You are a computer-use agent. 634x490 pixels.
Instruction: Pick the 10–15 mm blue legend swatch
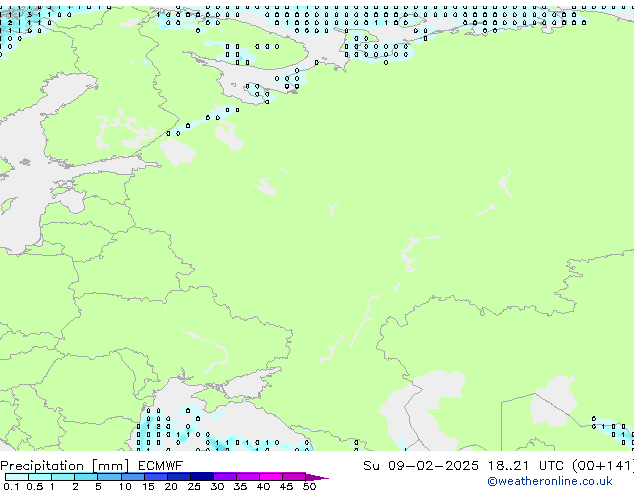(133, 477)
